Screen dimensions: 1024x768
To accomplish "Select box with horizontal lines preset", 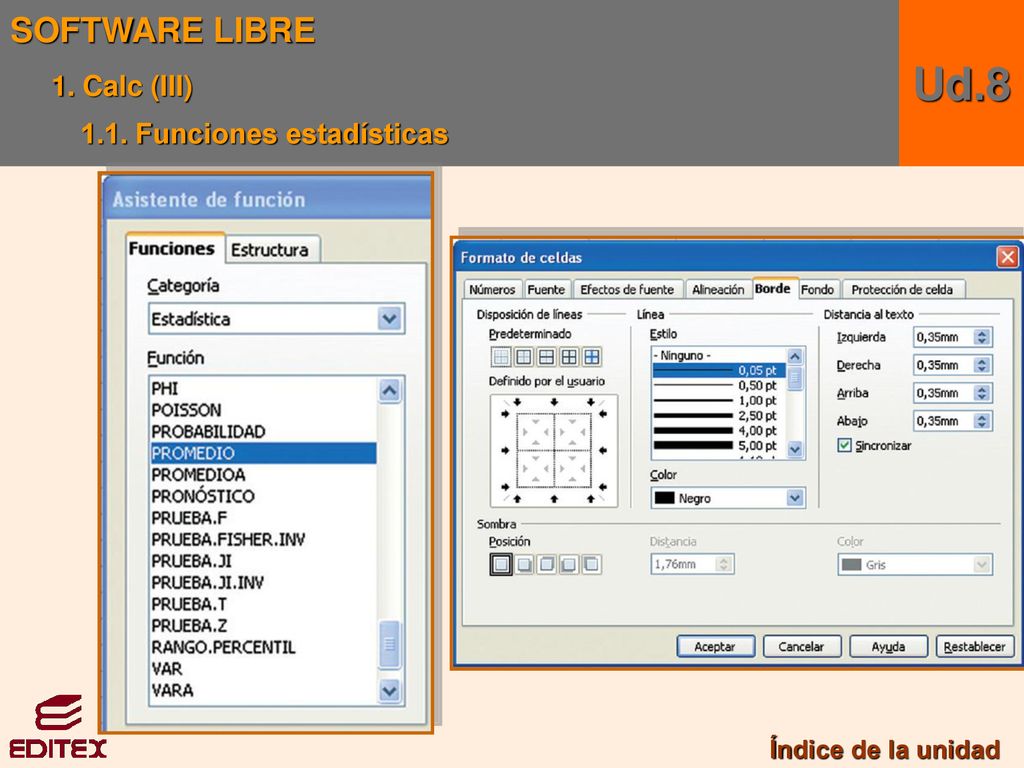I will (547, 357).
